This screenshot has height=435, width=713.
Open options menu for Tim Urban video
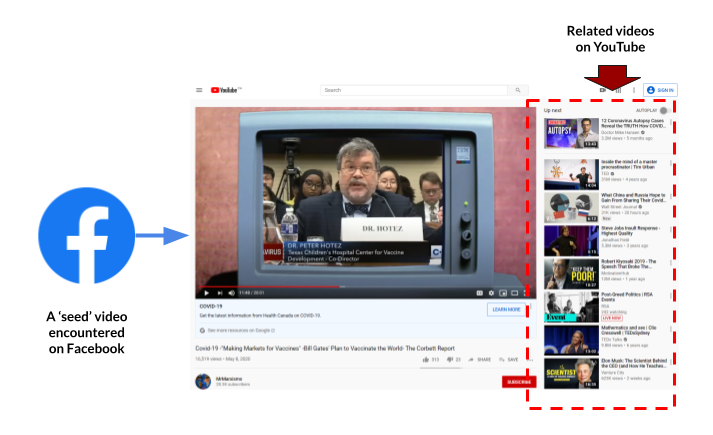(x=671, y=163)
